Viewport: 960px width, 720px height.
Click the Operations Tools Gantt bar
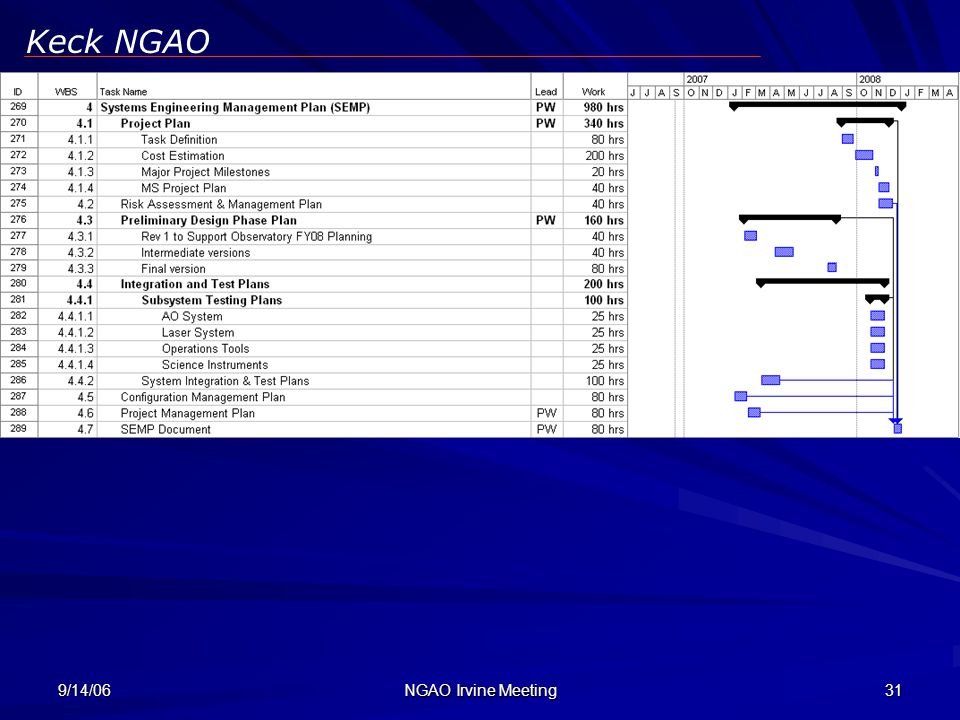pos(877,348)
